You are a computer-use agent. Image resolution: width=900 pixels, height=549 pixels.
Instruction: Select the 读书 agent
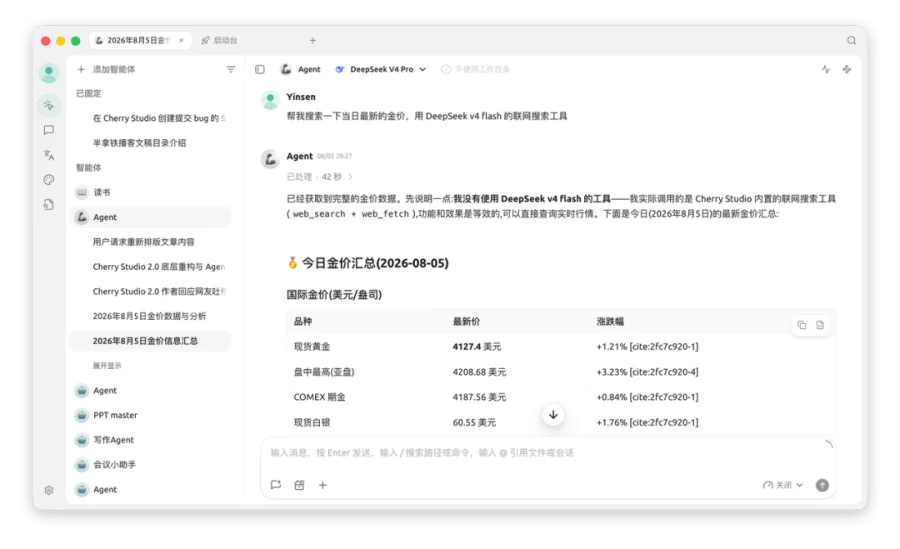pos(152,192)
